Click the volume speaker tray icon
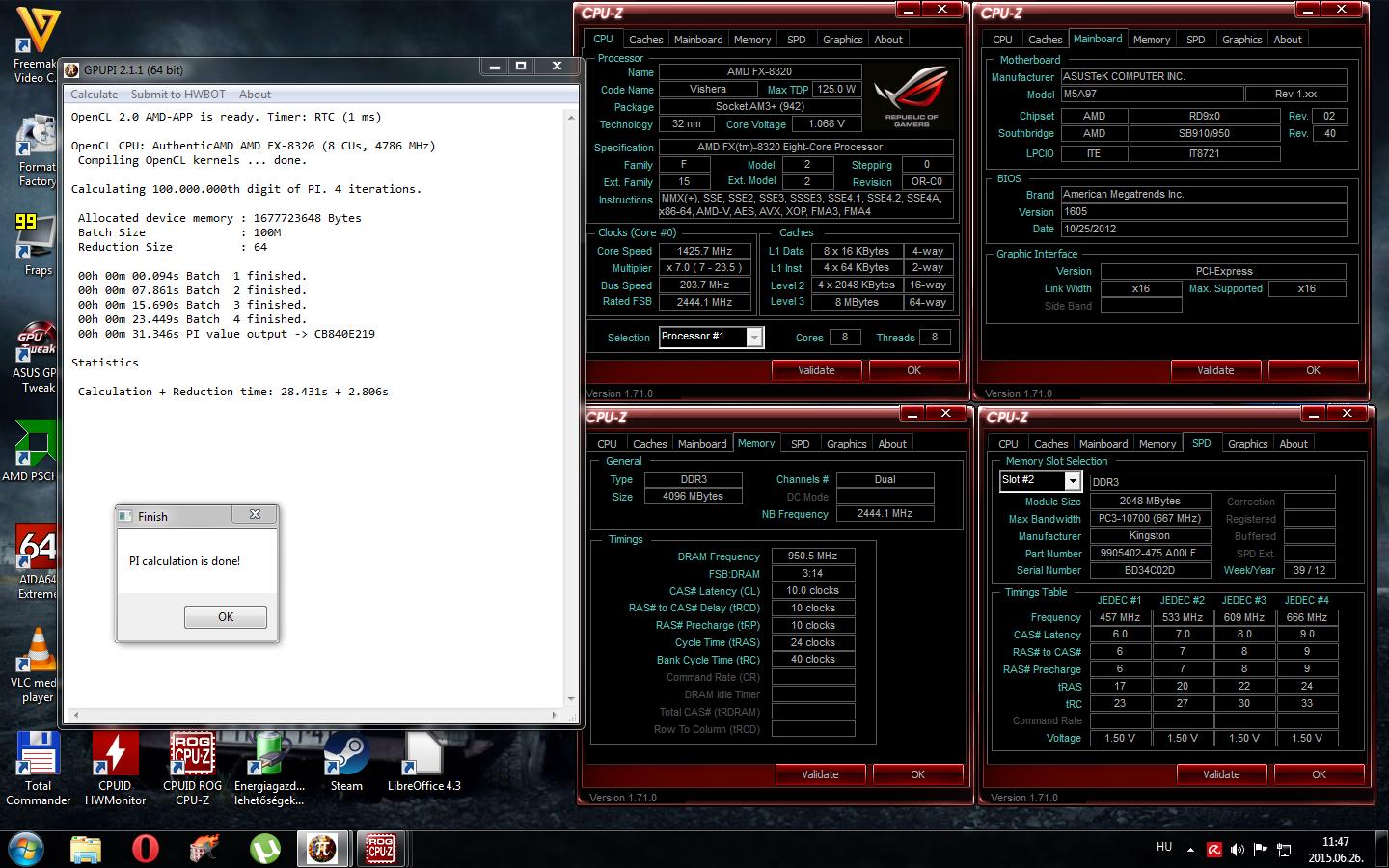The image size is (1389, 868). 1238,850
